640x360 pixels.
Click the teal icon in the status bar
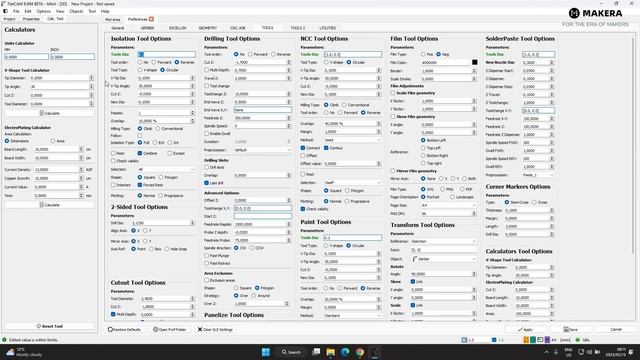point(533,340)
